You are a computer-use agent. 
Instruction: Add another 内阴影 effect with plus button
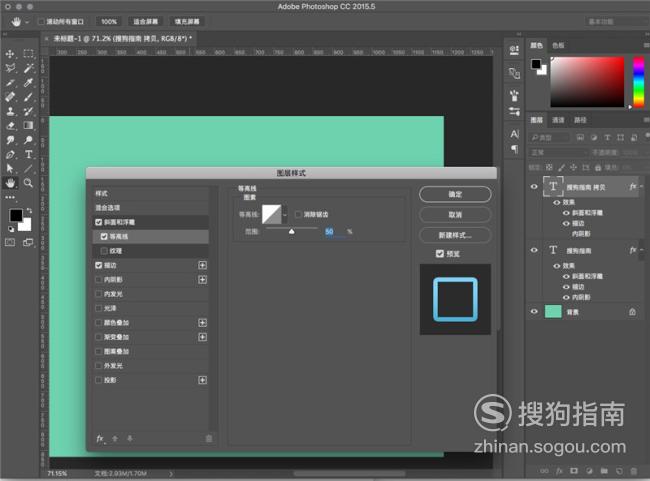click(x=202, y=280)
